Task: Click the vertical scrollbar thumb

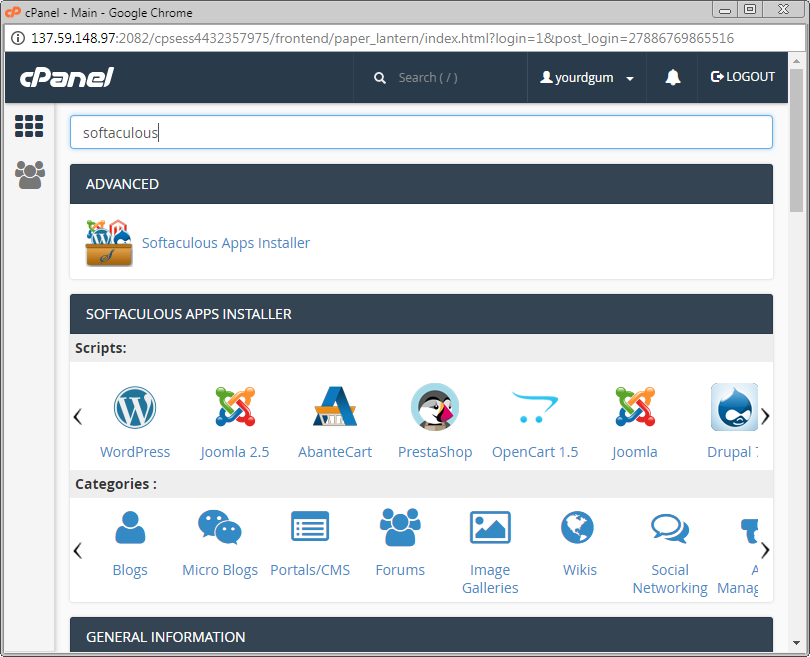Action: [x=796, y=139]
